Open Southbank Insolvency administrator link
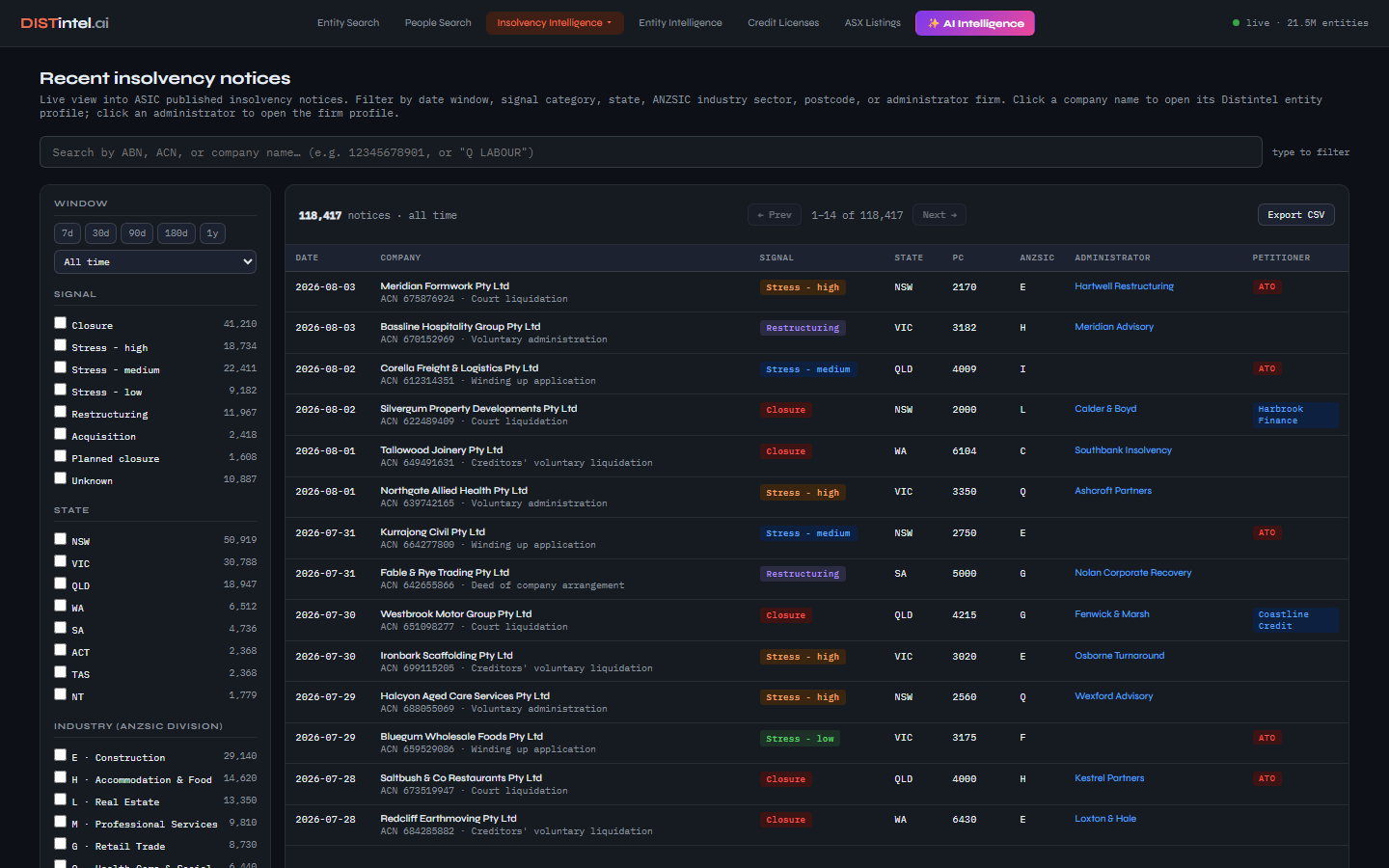Viewport: 1389px width, 868px height. [1123, 450]
